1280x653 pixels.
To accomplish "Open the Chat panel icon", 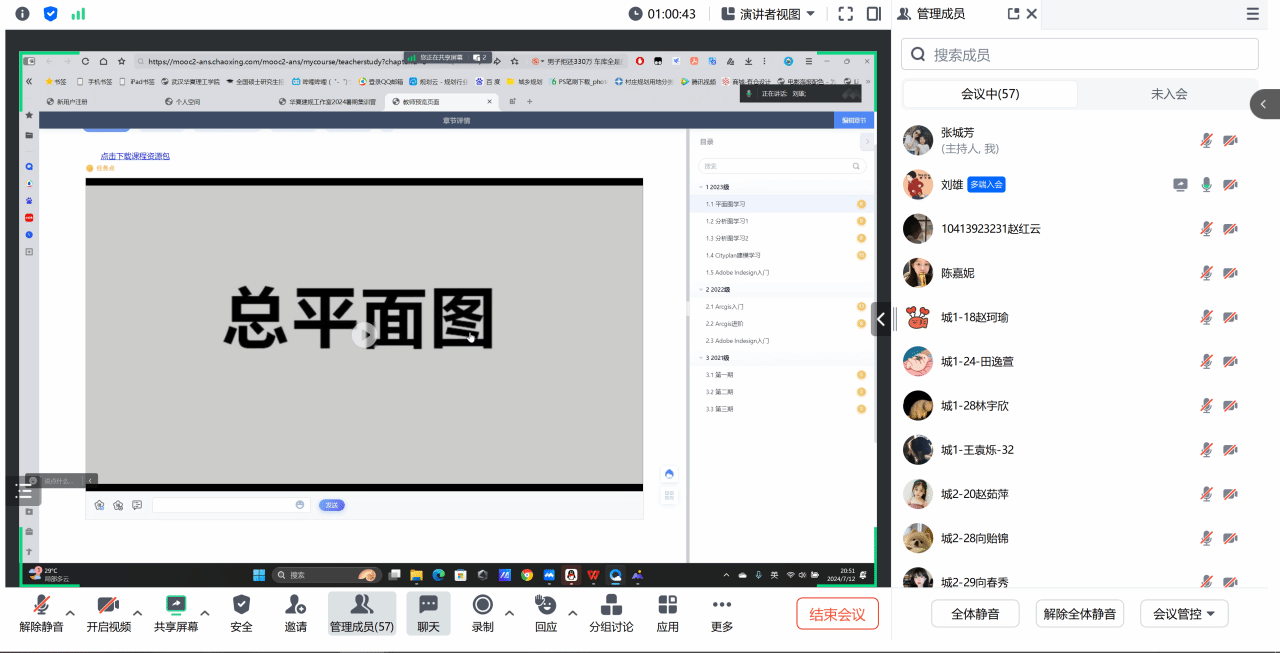I will (x=428, y=605).
